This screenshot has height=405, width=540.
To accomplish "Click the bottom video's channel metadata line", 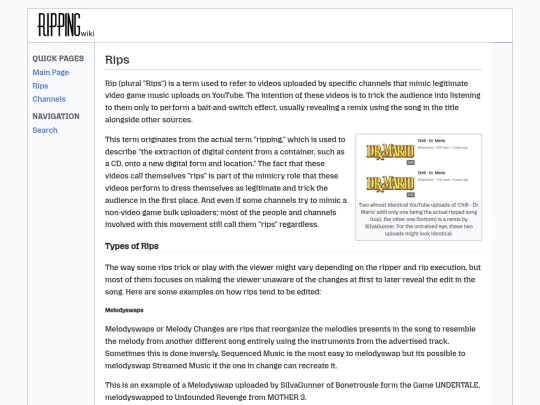I will tap(443, 179).
